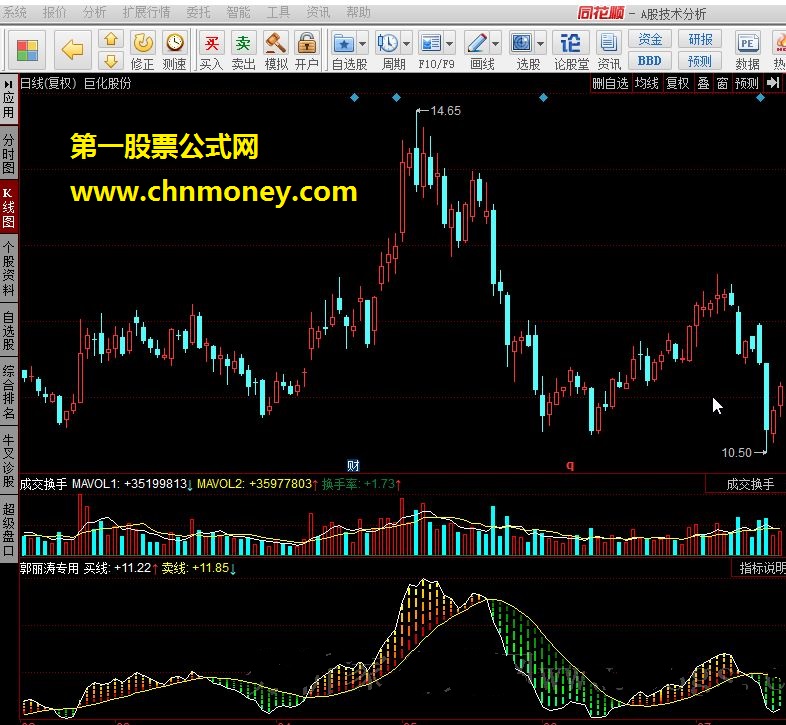This screenshot has height=725, width=786.
Task: Click the colorful home grid icon
Action: point(27,50)
